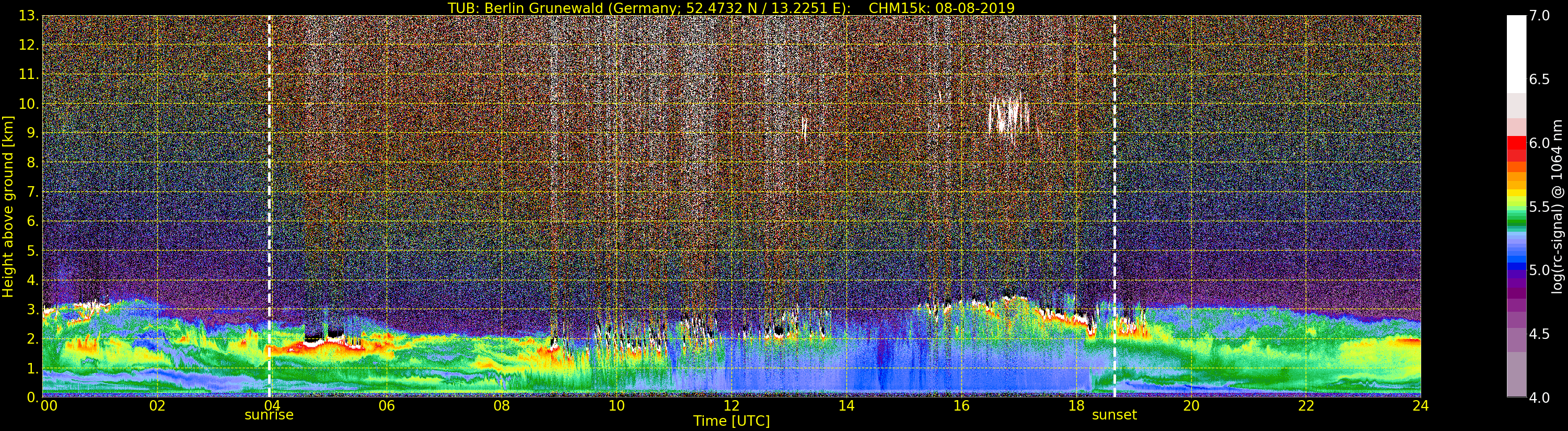
Task: Click the '5.' height tick label
Action: point(32,251)
